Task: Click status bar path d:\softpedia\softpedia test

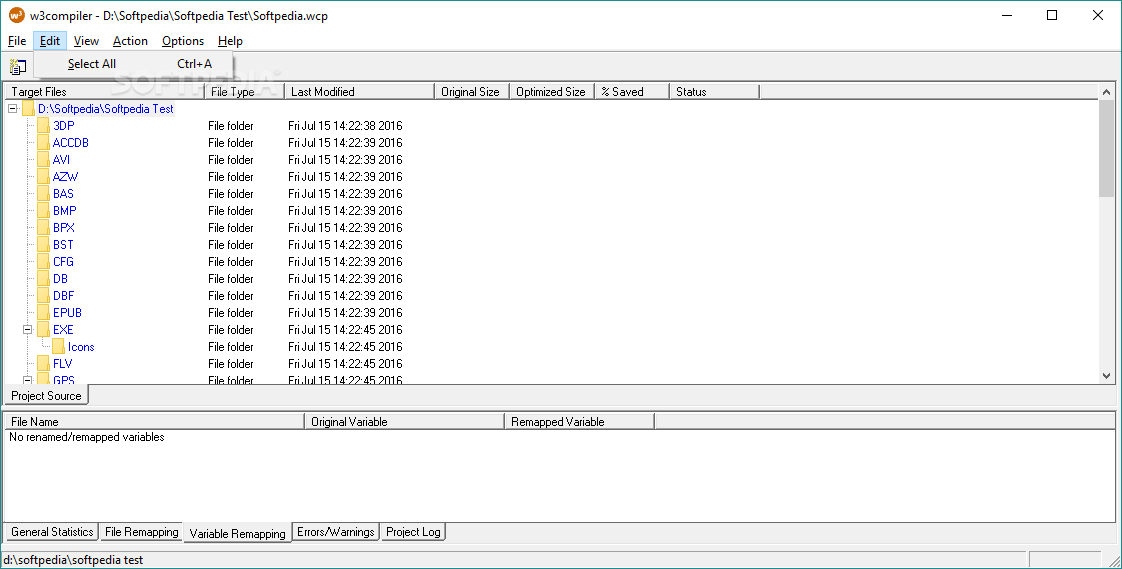Action: click(x=73, y=560)
